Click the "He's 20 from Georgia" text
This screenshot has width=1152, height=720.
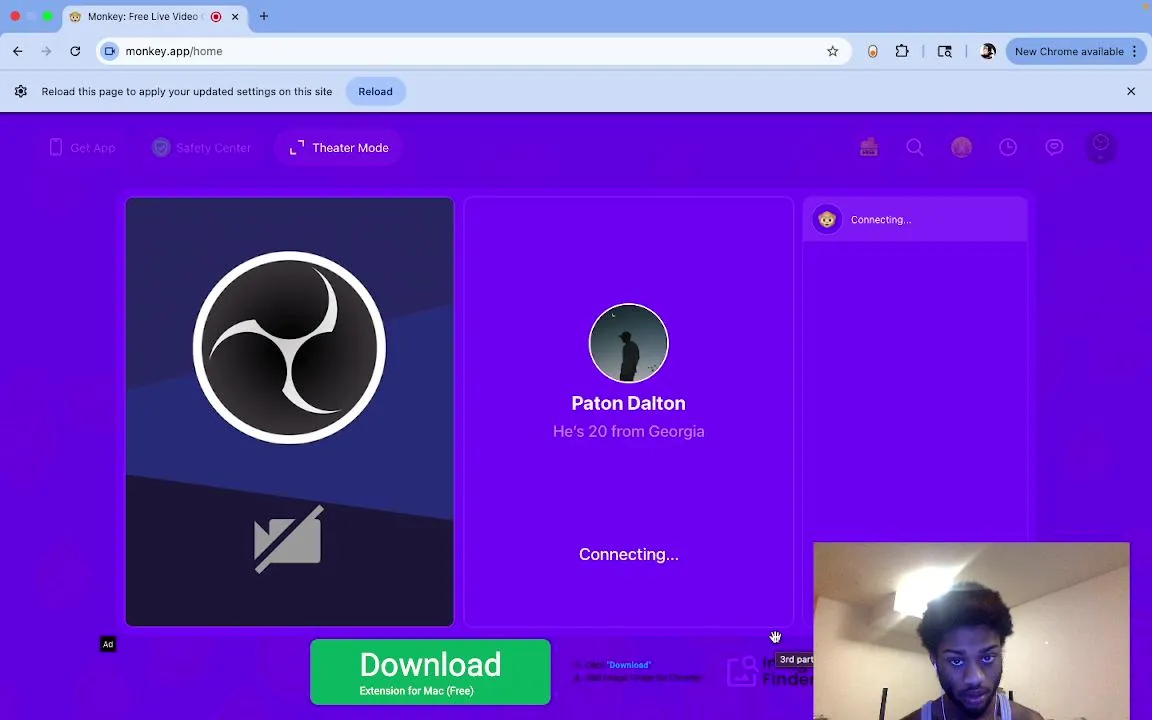click(629, 431)
